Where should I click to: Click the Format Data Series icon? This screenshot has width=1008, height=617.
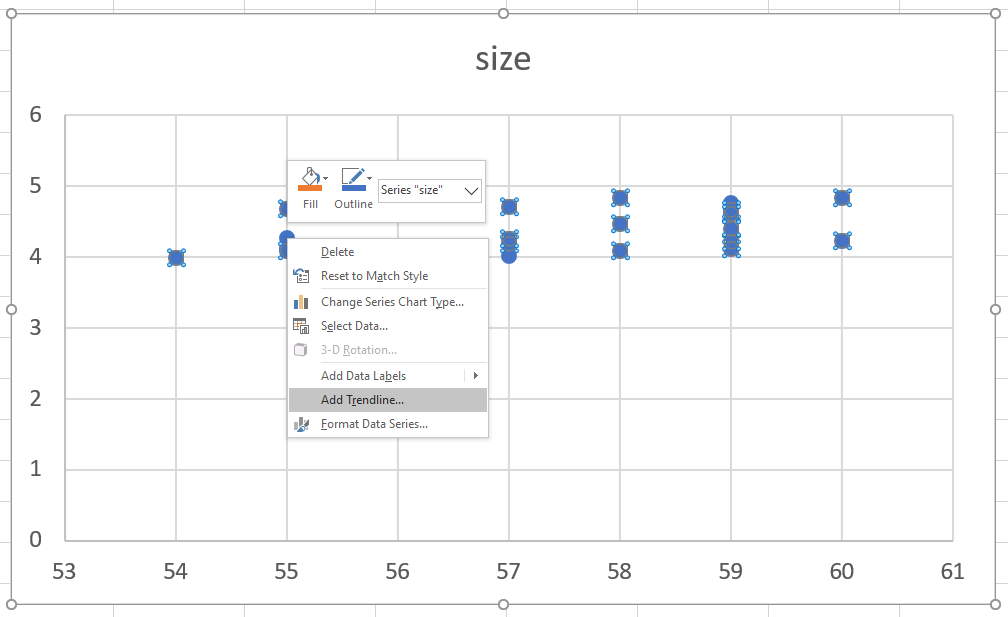301,424
